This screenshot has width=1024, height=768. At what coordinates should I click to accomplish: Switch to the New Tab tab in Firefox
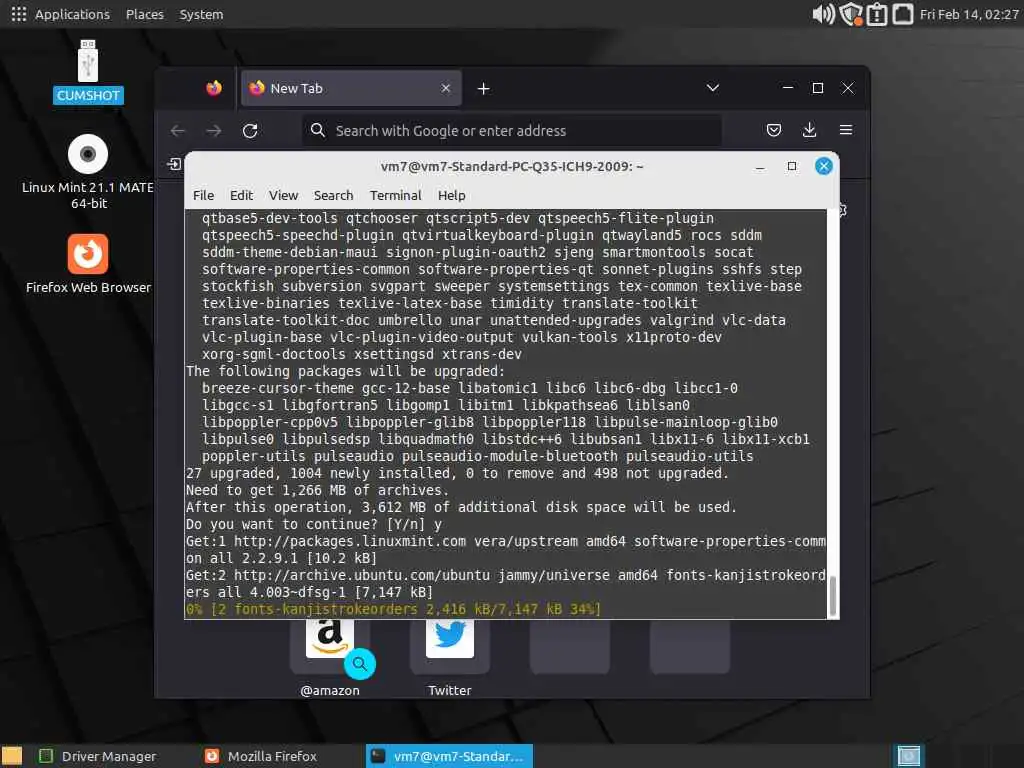coord(351,88)
